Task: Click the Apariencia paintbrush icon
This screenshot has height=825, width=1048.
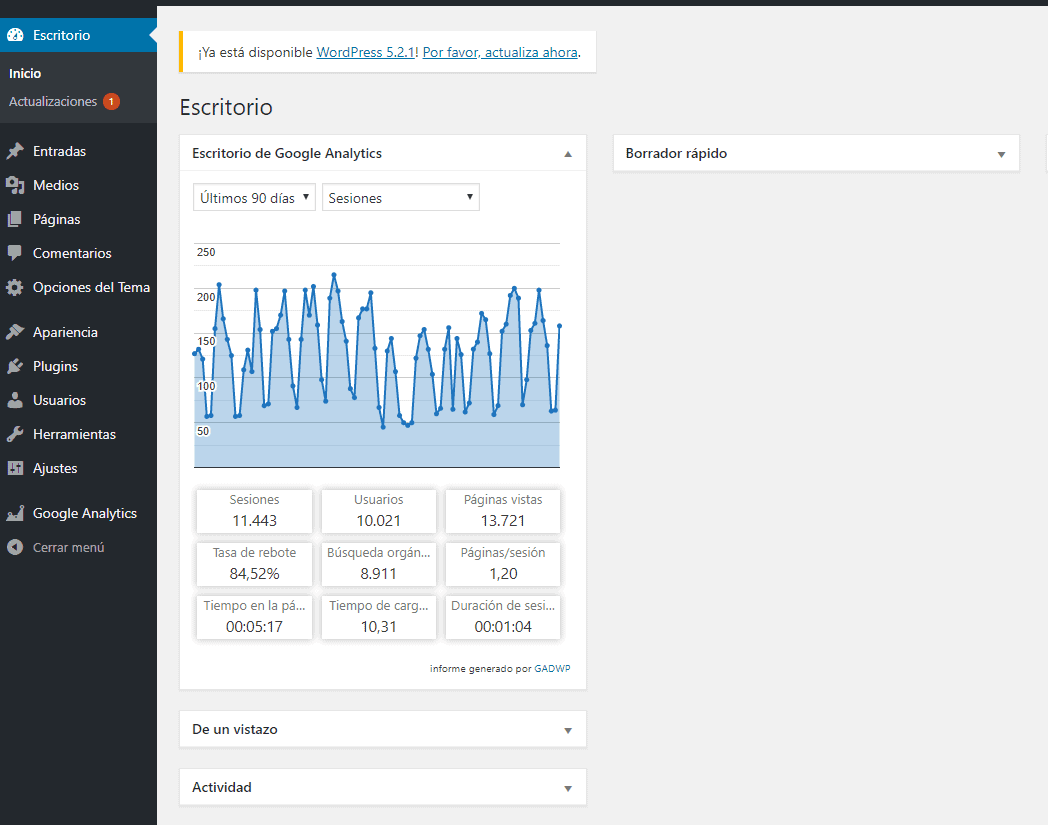Action: tap(15, 333)
